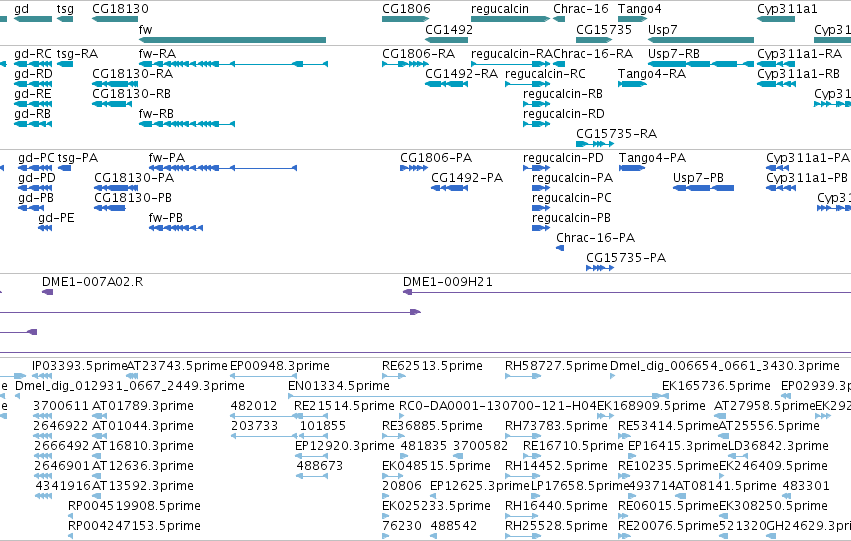851x541 pixels.
Task: Click feature 76230 label
Action: (402, 526)
